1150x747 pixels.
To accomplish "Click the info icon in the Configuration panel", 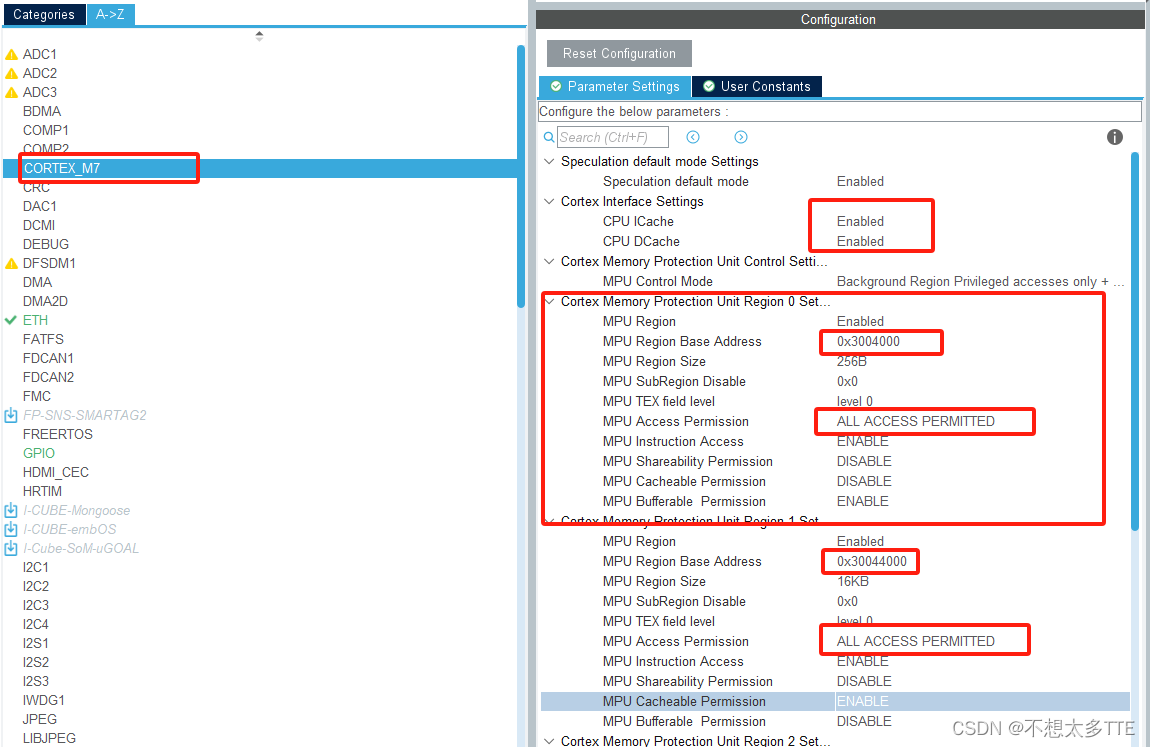I will (x=1114, y=137).
